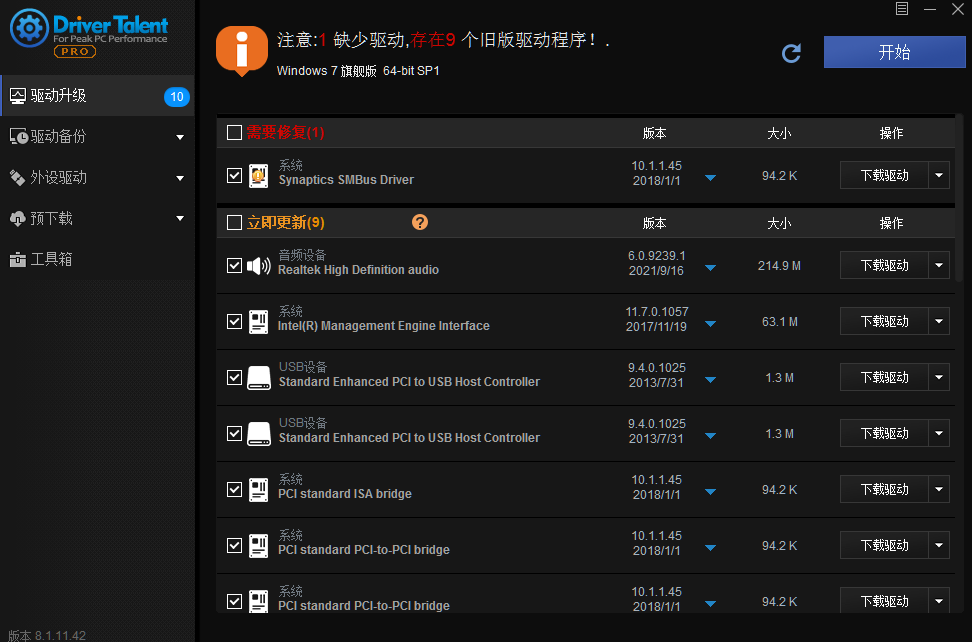
Task: Expand the 驱动备份 sidebar section
Action: point(97,137)
